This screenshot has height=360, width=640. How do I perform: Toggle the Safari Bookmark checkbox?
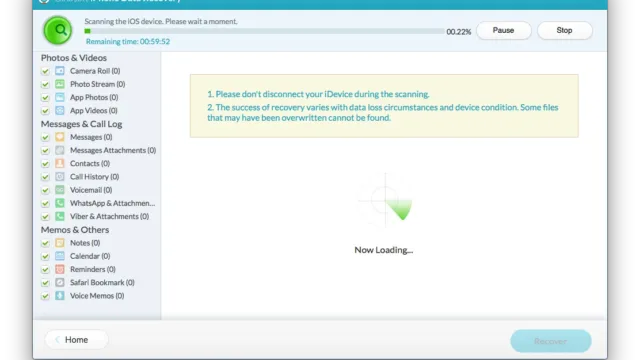(45, 283)
